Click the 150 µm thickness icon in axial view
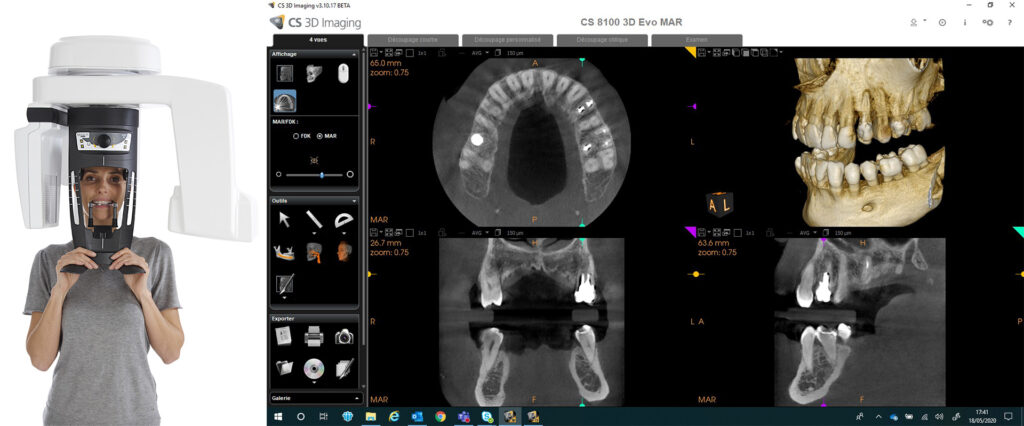The width and height of the screenshot is (1024, 426). [x=498, y=52]
